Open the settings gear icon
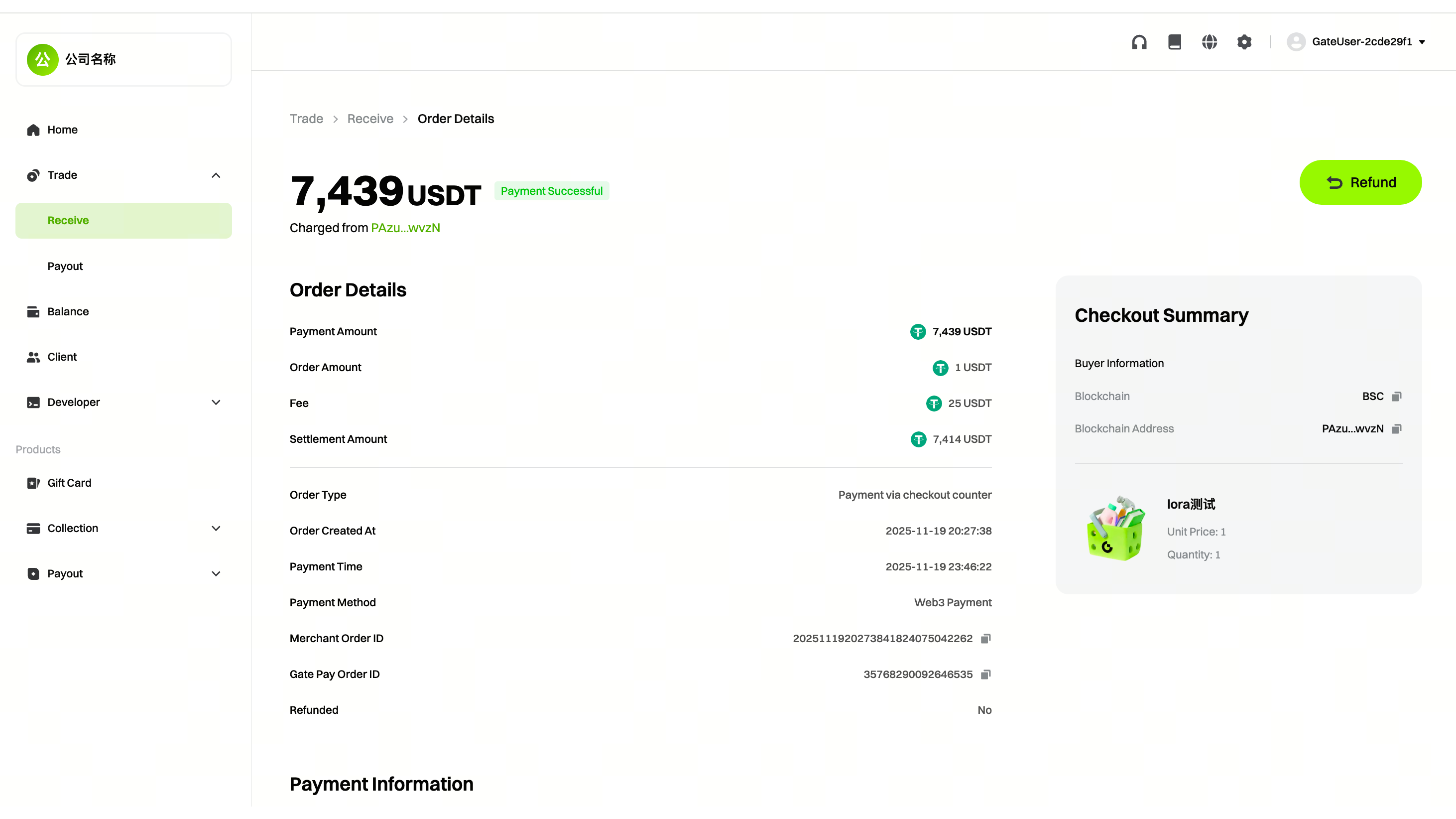The image size is (1456, 819). (1244, 42)
